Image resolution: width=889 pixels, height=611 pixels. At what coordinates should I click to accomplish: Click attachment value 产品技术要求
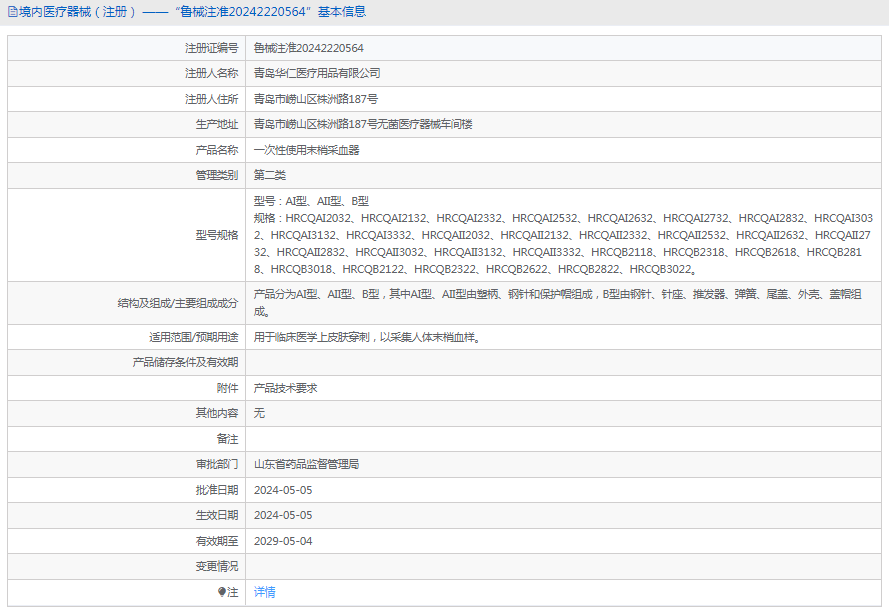pos(285,388)
